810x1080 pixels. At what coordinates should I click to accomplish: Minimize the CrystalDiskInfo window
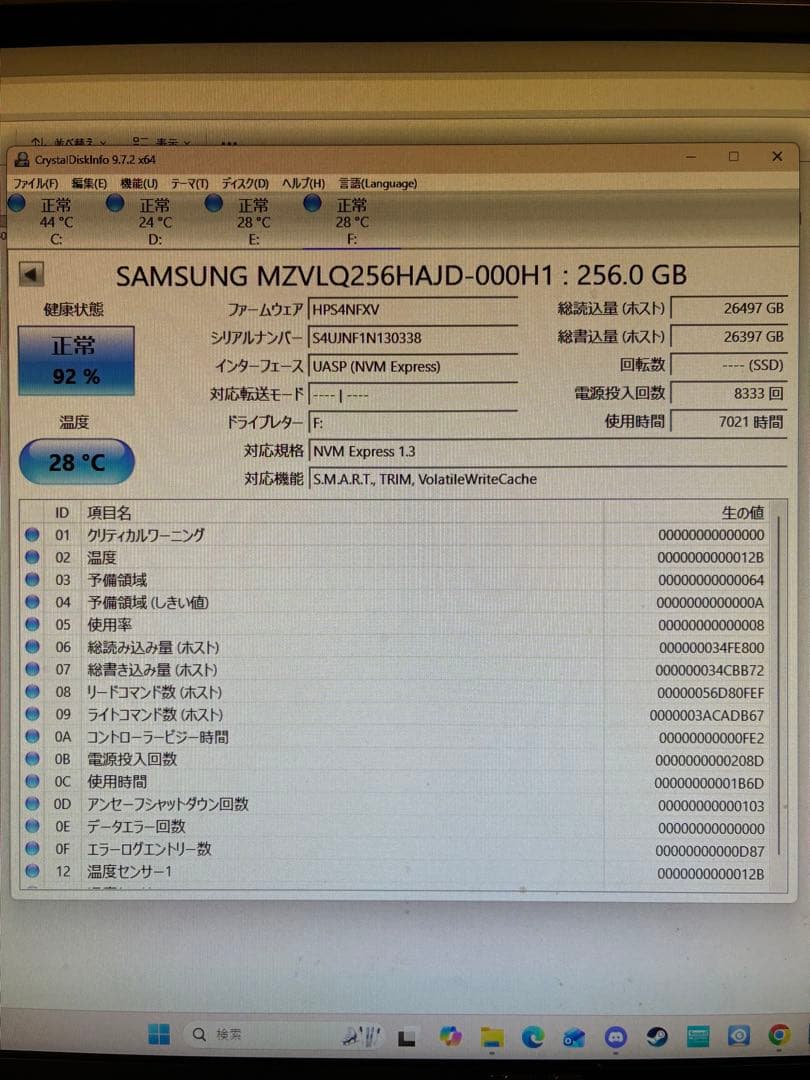(691, 156)
